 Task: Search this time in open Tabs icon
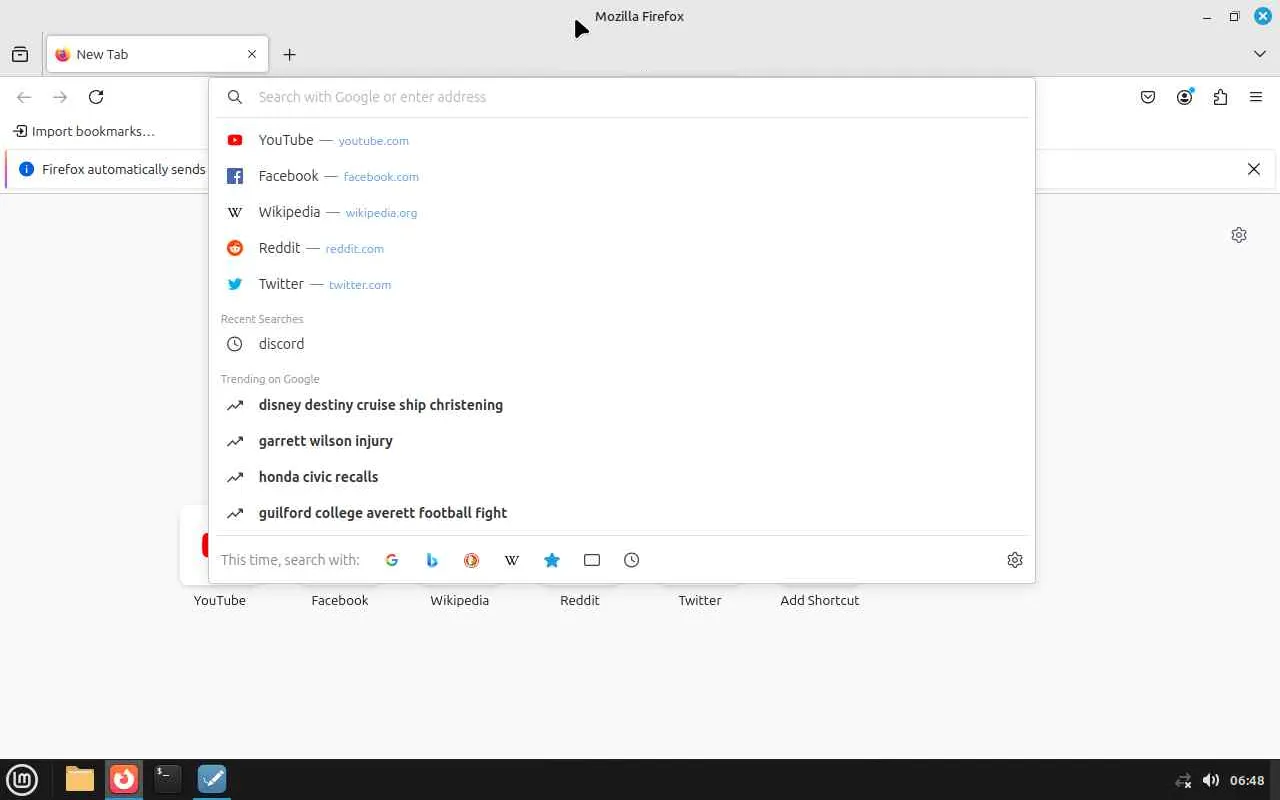coord(592,560)
